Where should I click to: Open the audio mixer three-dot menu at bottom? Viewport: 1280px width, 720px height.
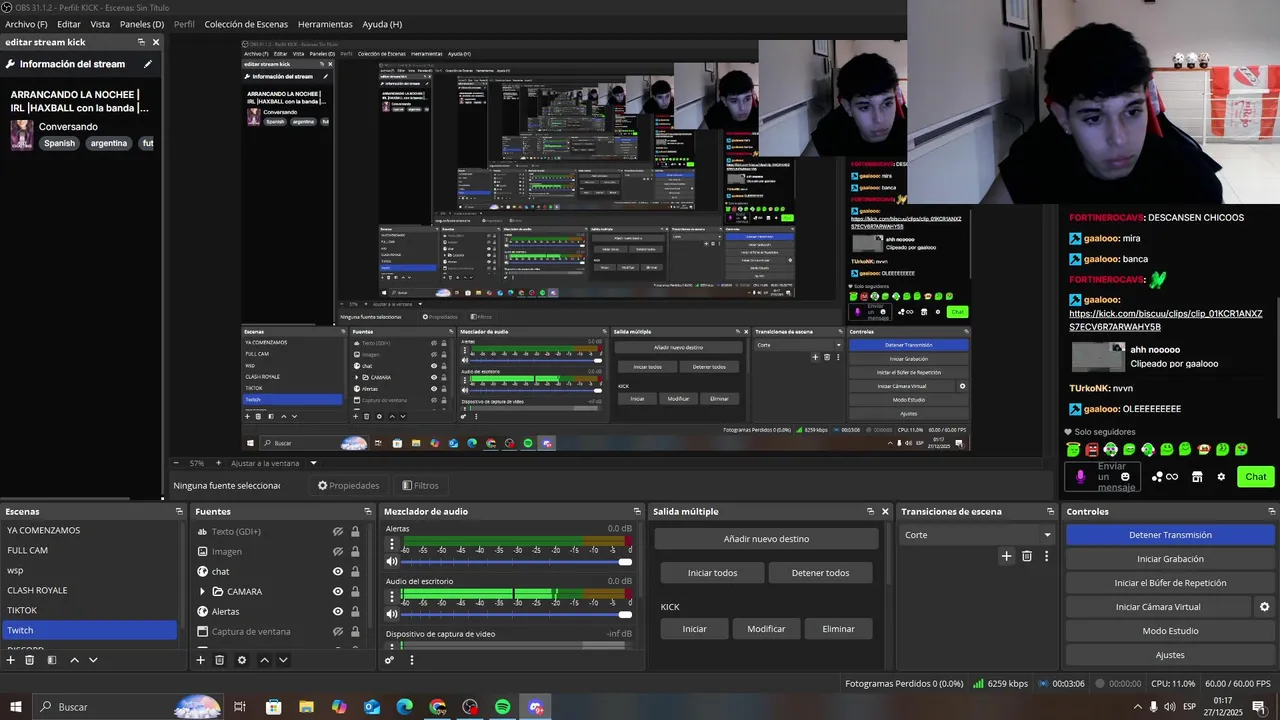click(411, 660)
